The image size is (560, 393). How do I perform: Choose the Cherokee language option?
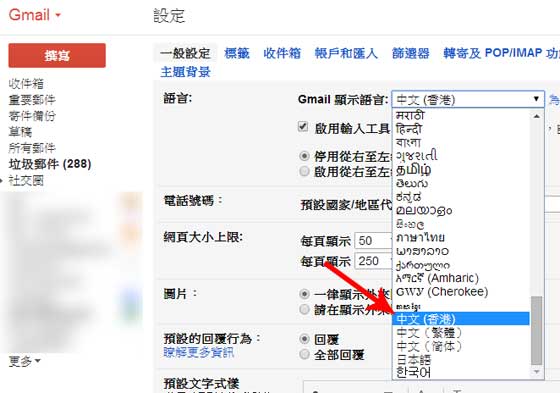461,292
